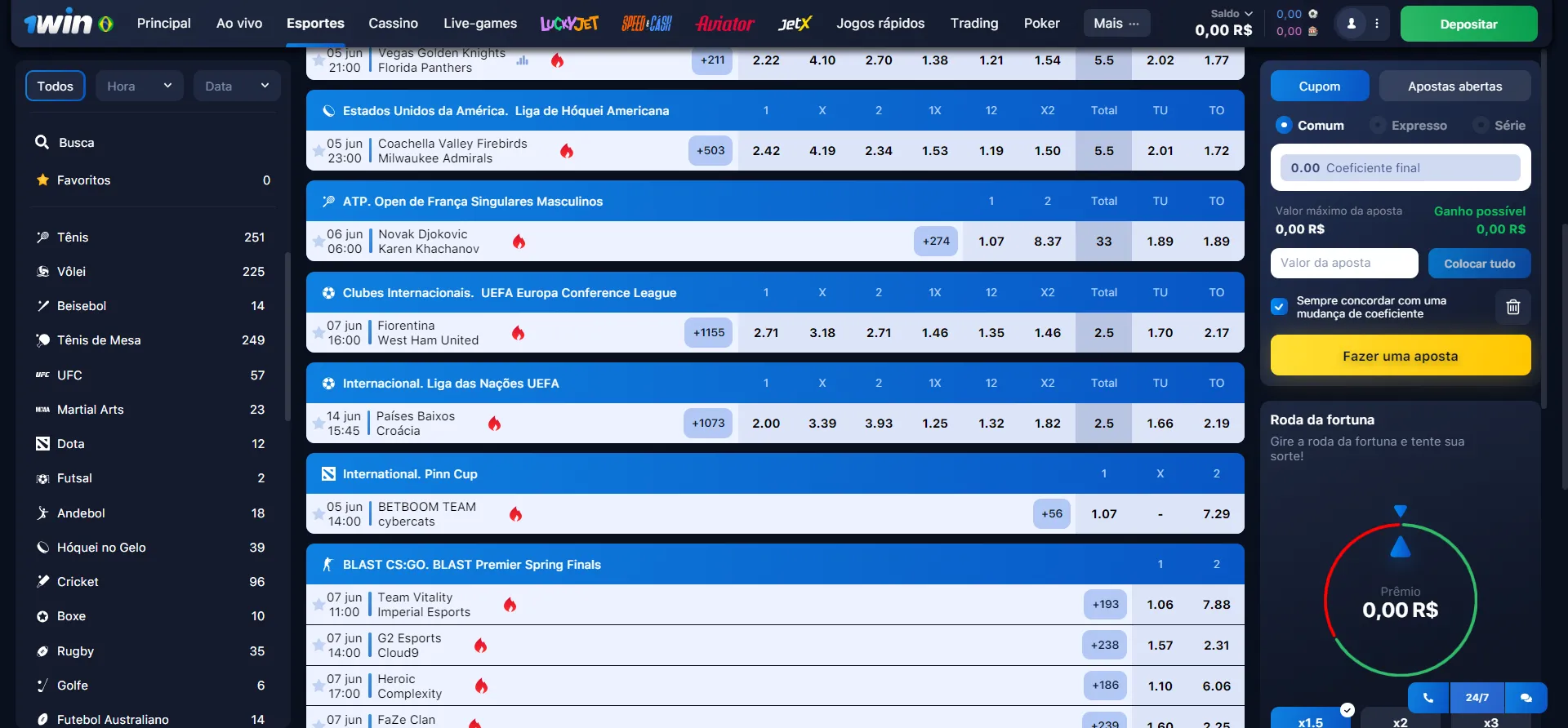
Task: Expand the Mais menu
Action: pyautogui.click(x=1116, y=23)
